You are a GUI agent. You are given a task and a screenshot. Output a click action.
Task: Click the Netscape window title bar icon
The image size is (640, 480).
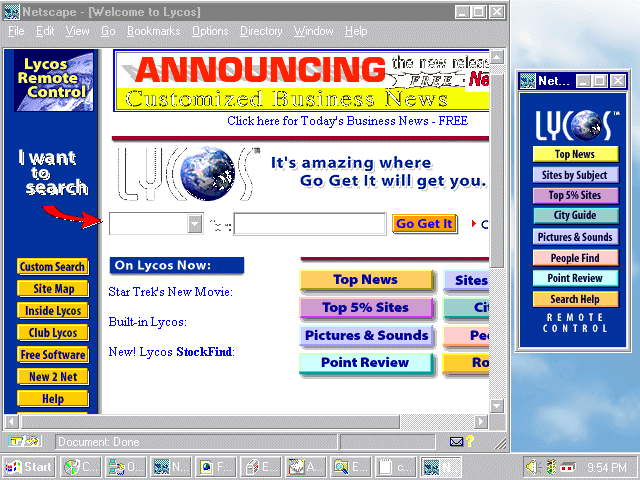click(x=13, y=11)
